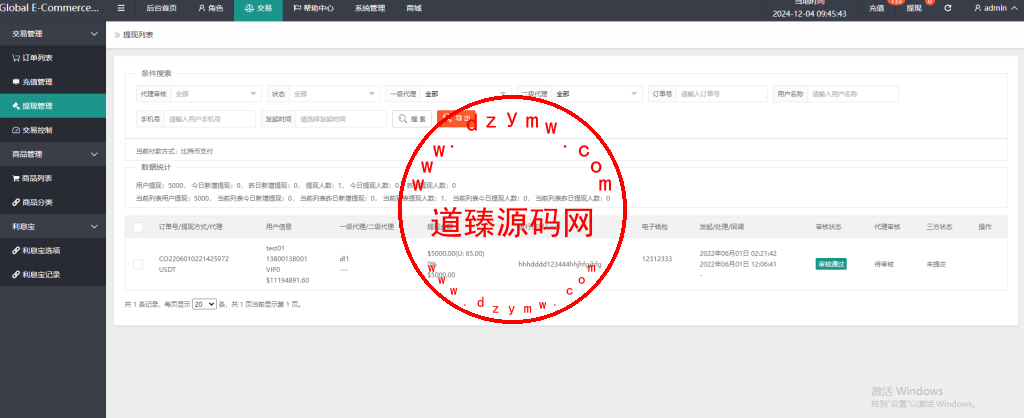Click the link icon beside 利息宝选项
Viewport: 1024px width, 418px height.
coord(16,250)
